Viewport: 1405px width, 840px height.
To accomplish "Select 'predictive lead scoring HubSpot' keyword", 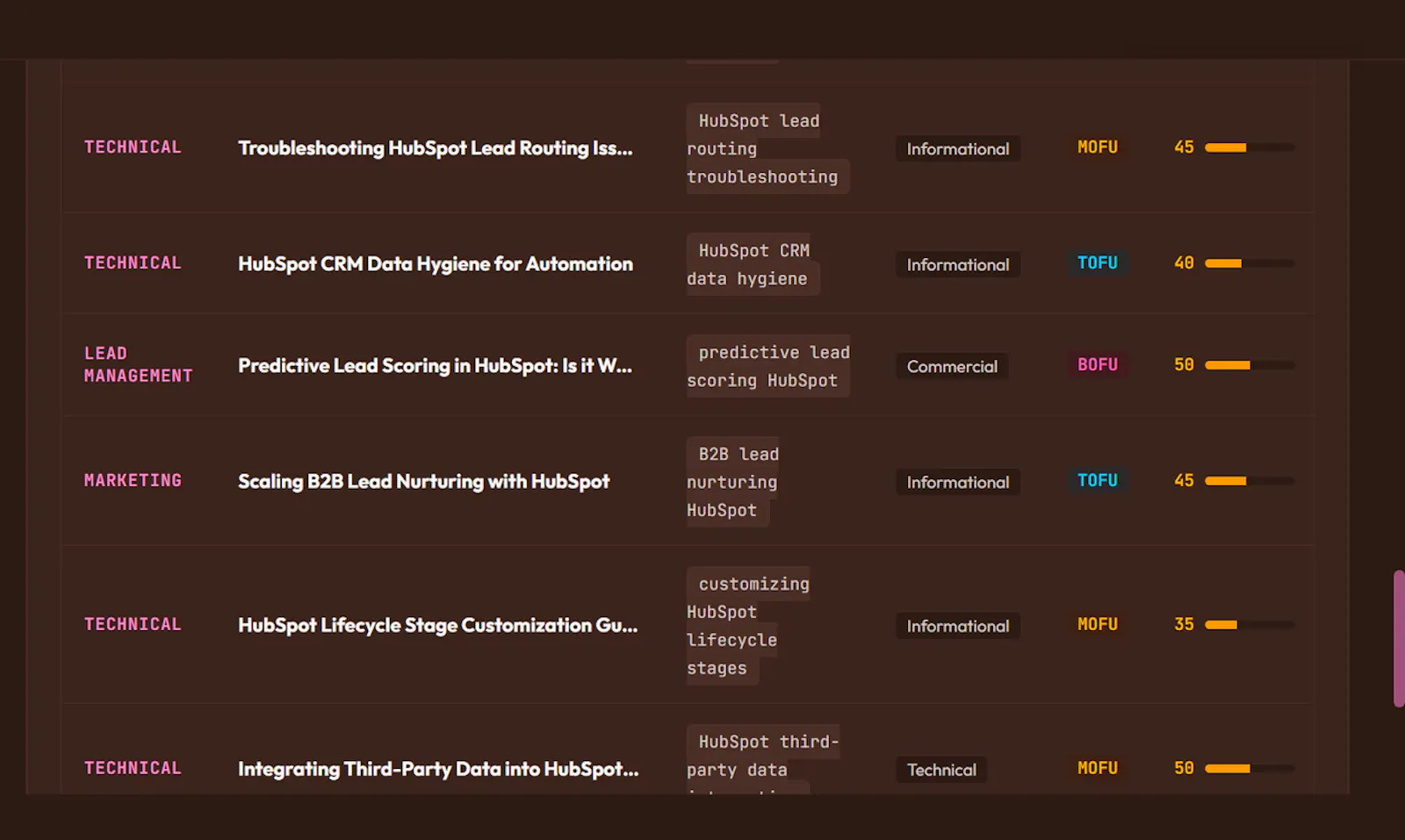I will (768, 366).
